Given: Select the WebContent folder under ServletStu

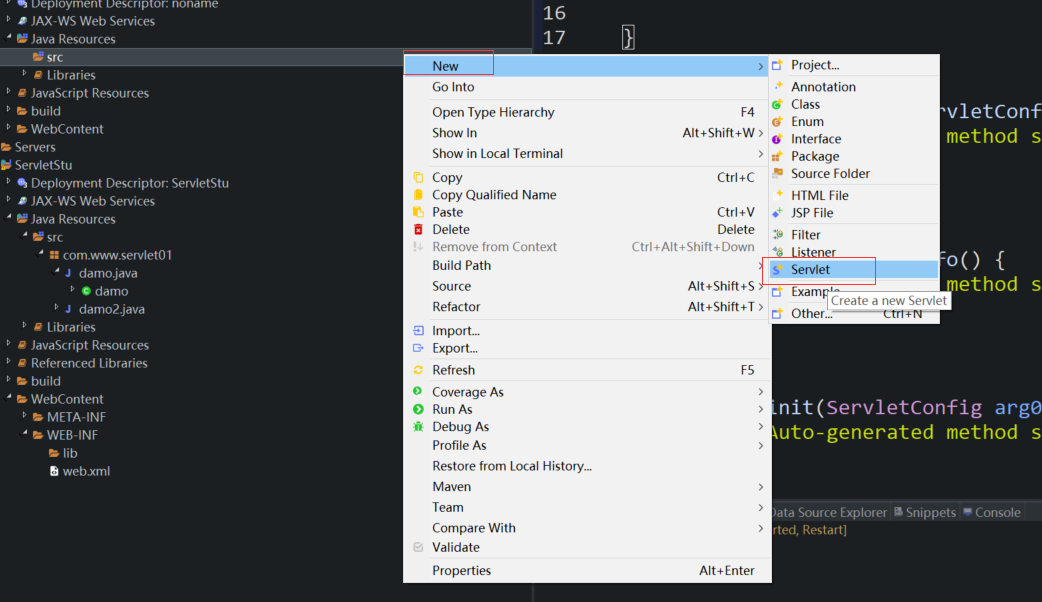Looking at the screenshot, I should [67, 399].
